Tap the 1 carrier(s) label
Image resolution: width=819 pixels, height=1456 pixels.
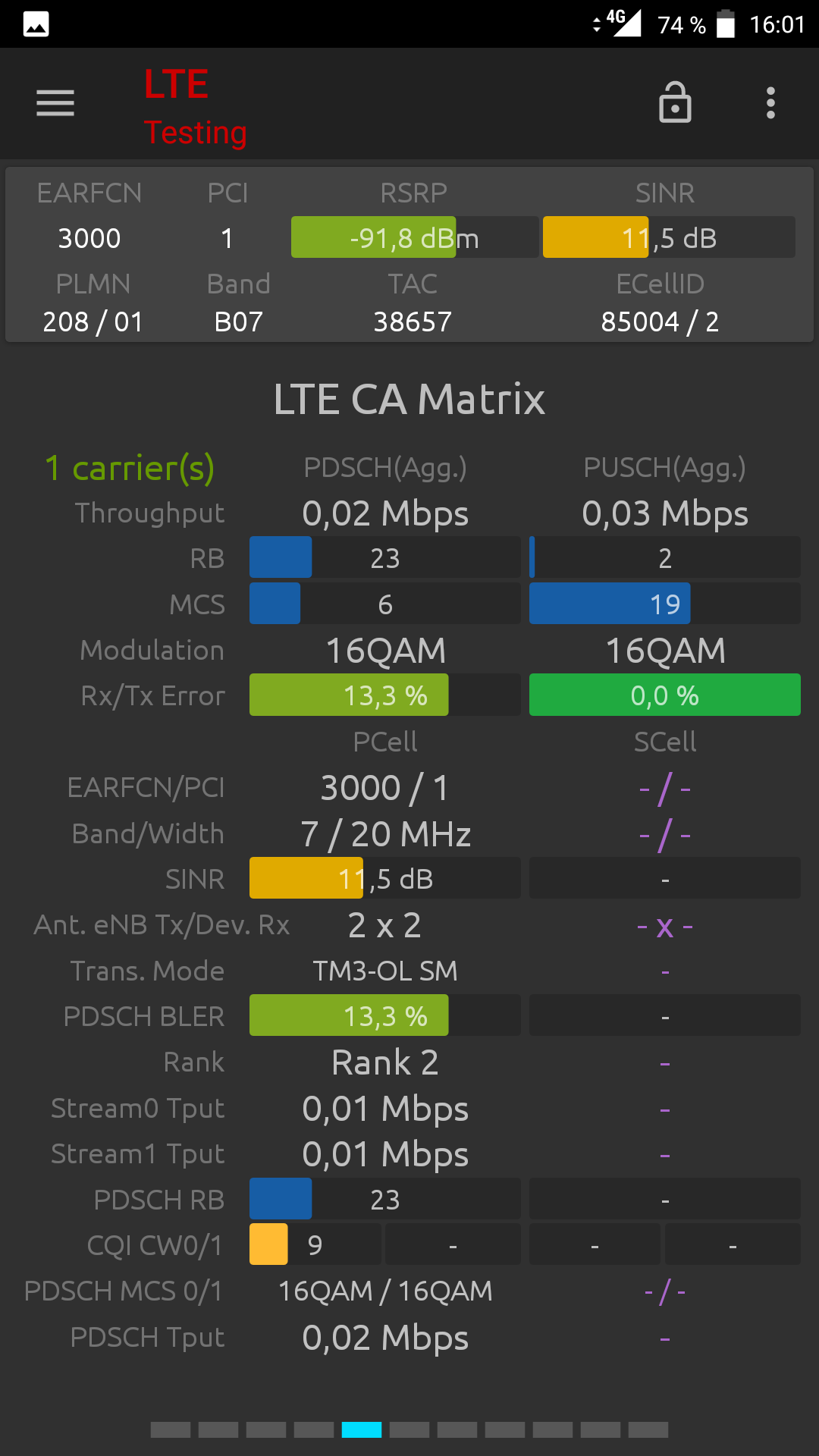(130, 469)
